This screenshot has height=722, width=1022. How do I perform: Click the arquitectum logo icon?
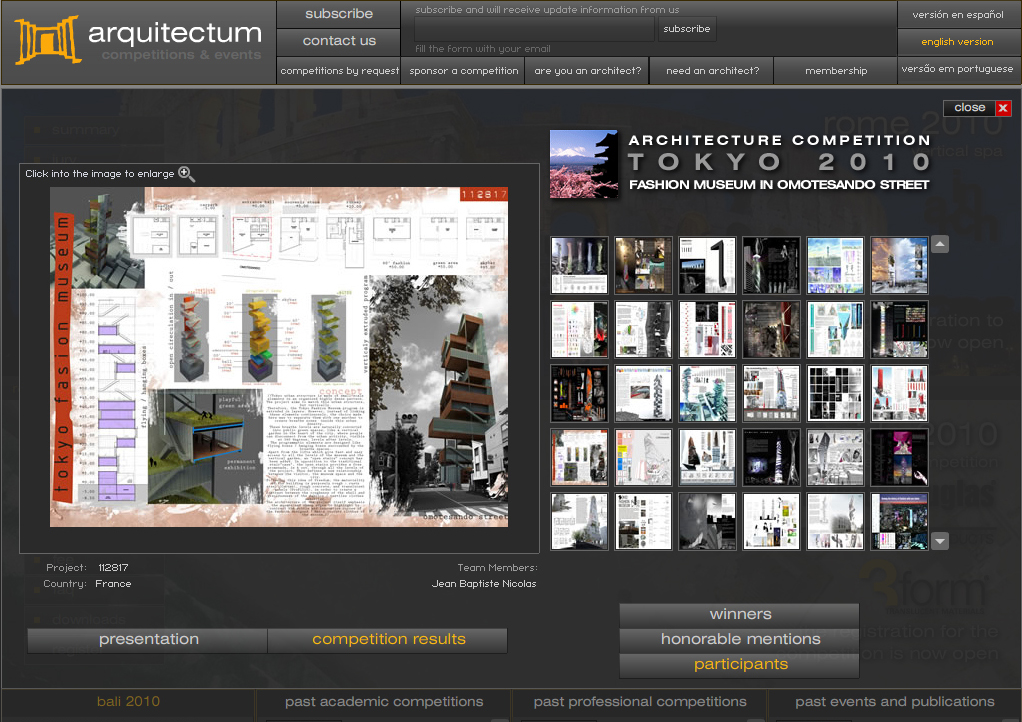click(48, 39)
